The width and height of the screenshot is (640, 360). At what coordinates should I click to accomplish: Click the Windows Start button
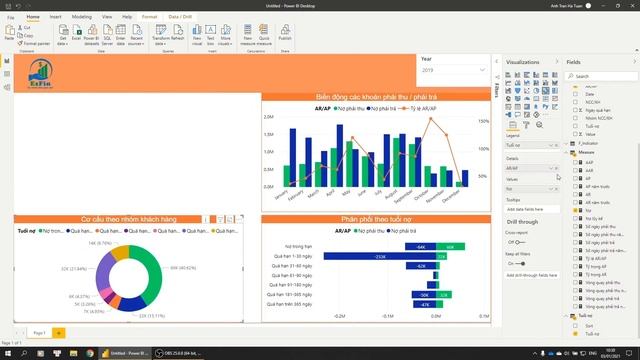click(x=8, y=353)
